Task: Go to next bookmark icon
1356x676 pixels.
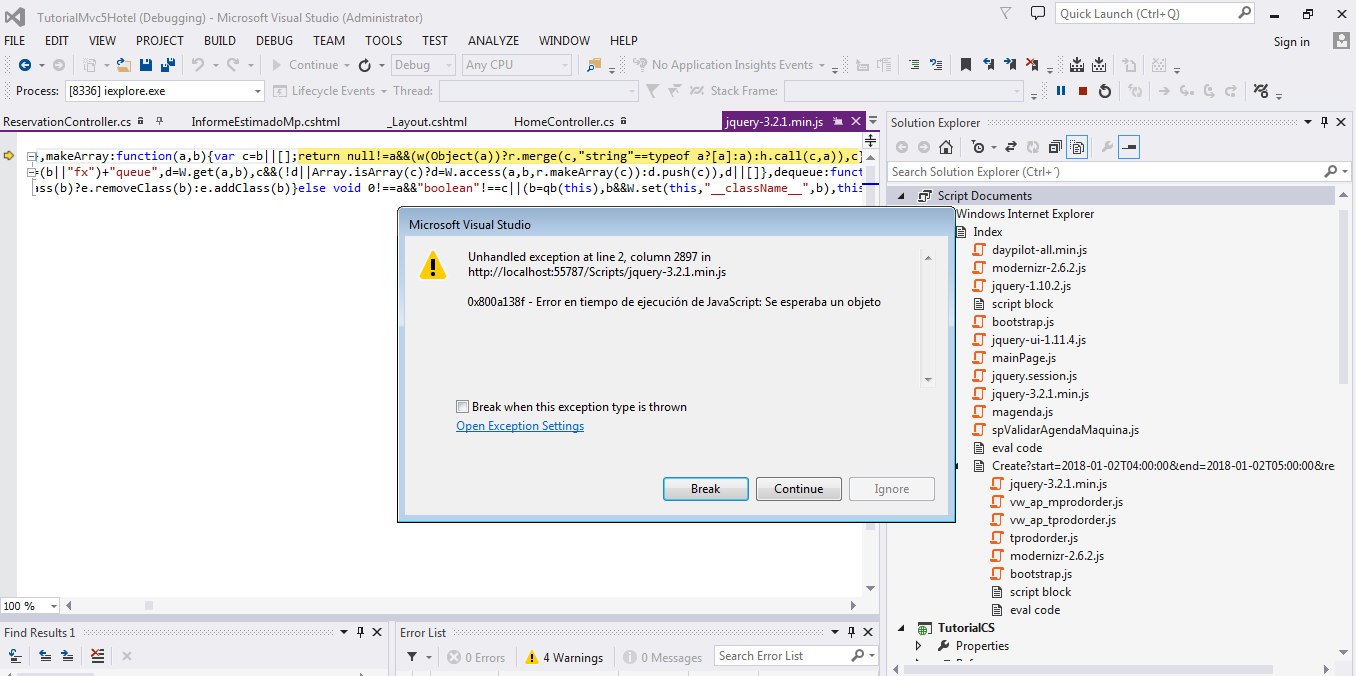Action: pyautogui.click(x=1010, y=65)
